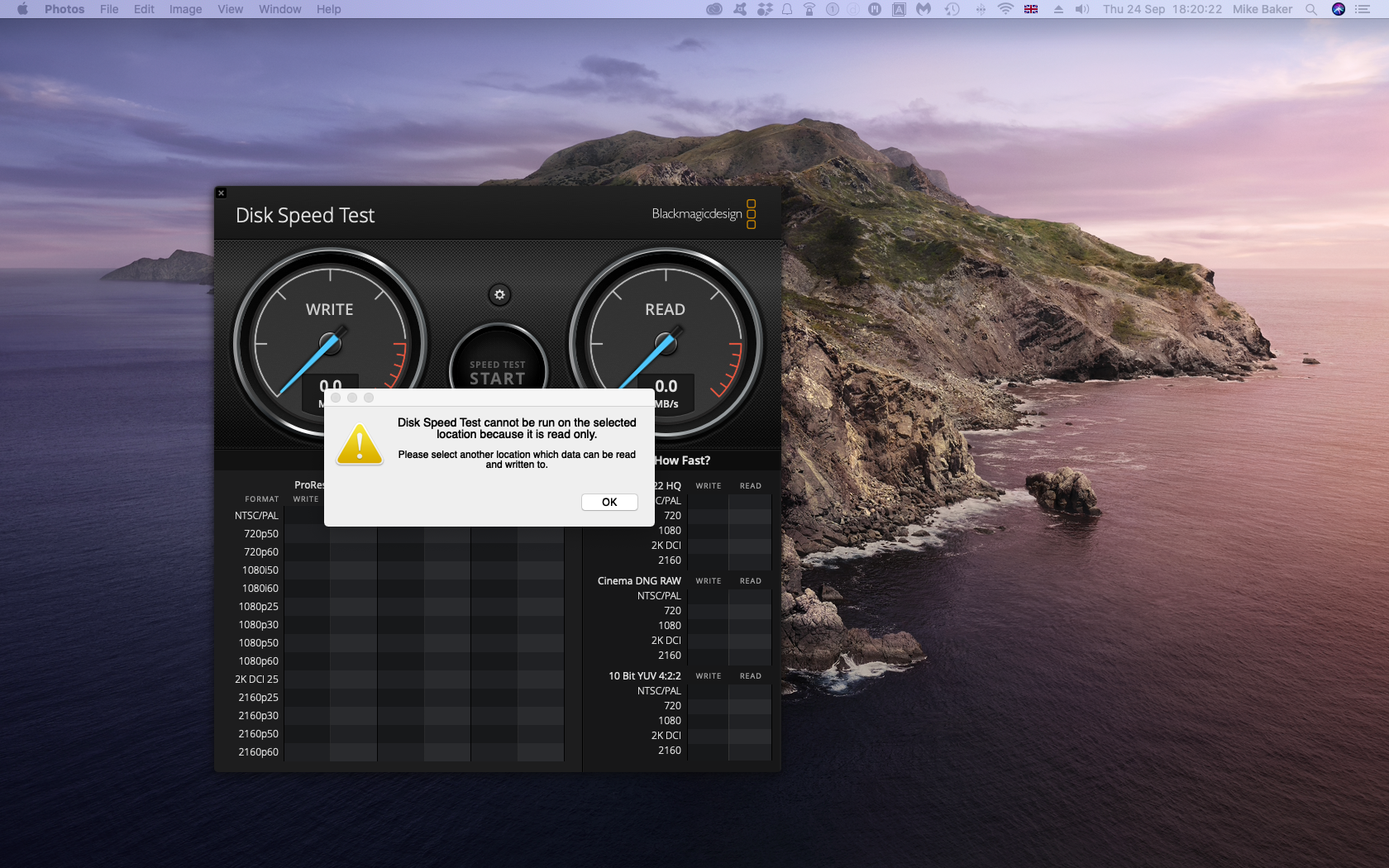Click the FORMAT column header
The image size is (1389, 868).
point(262,499)
